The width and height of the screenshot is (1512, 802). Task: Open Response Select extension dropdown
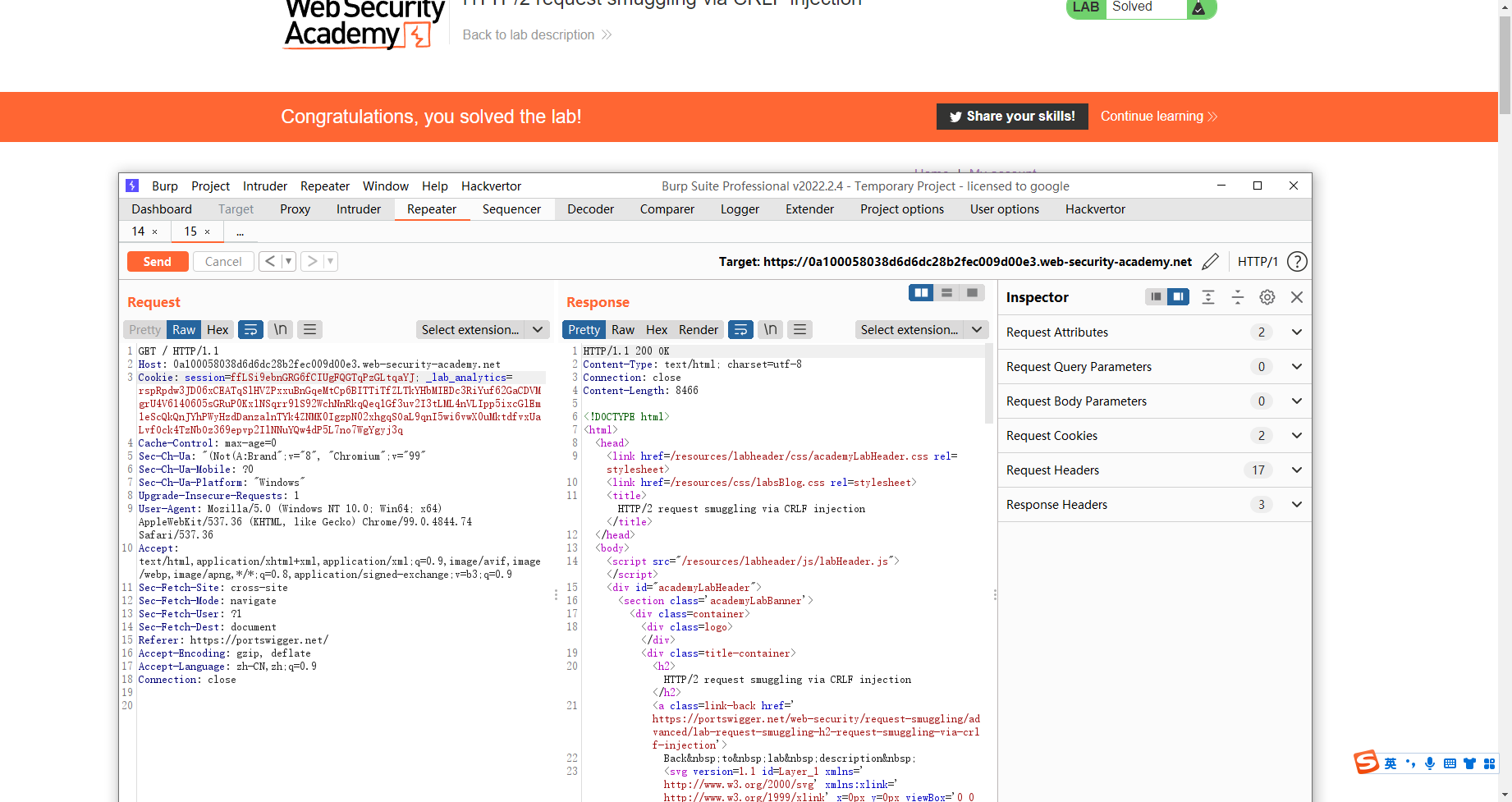921,329
